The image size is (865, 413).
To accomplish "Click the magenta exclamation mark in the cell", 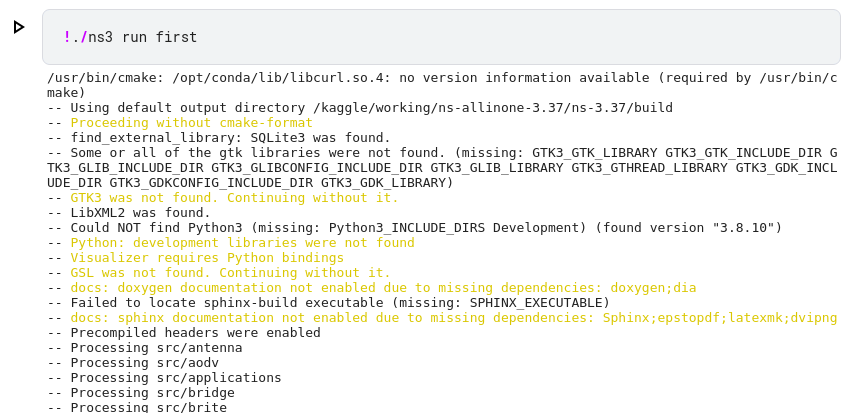I will [x=67, y=37].
